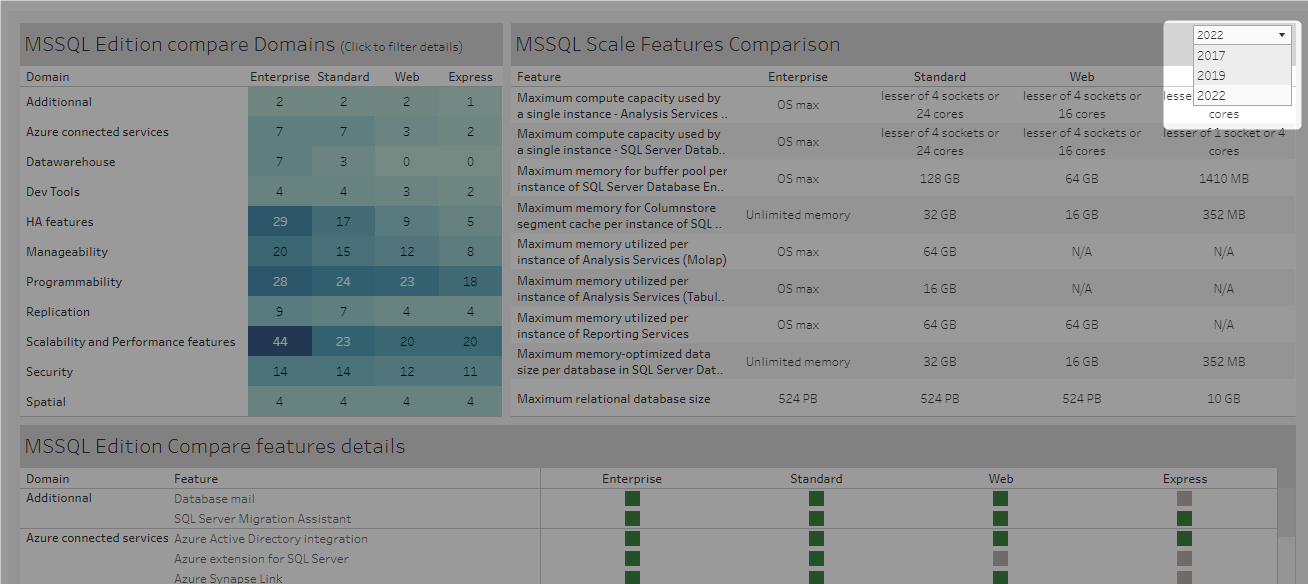
Task: Click SQL Server Migration Assistant Enterprise square
Action: point(632,518)
